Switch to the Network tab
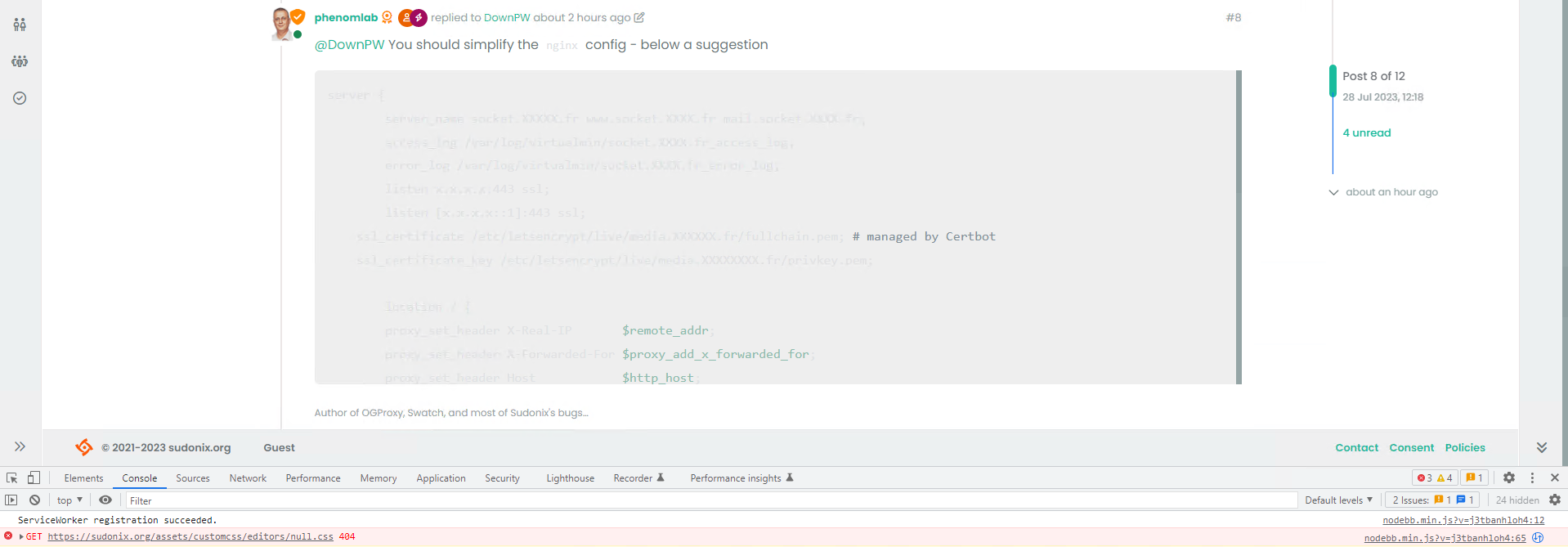The image size is (1568, 547). 248,478
